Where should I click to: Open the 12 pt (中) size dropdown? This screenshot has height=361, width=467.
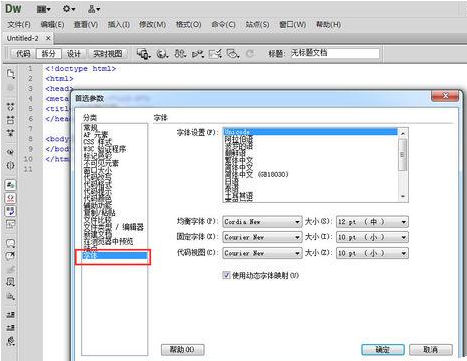(372, 222)
